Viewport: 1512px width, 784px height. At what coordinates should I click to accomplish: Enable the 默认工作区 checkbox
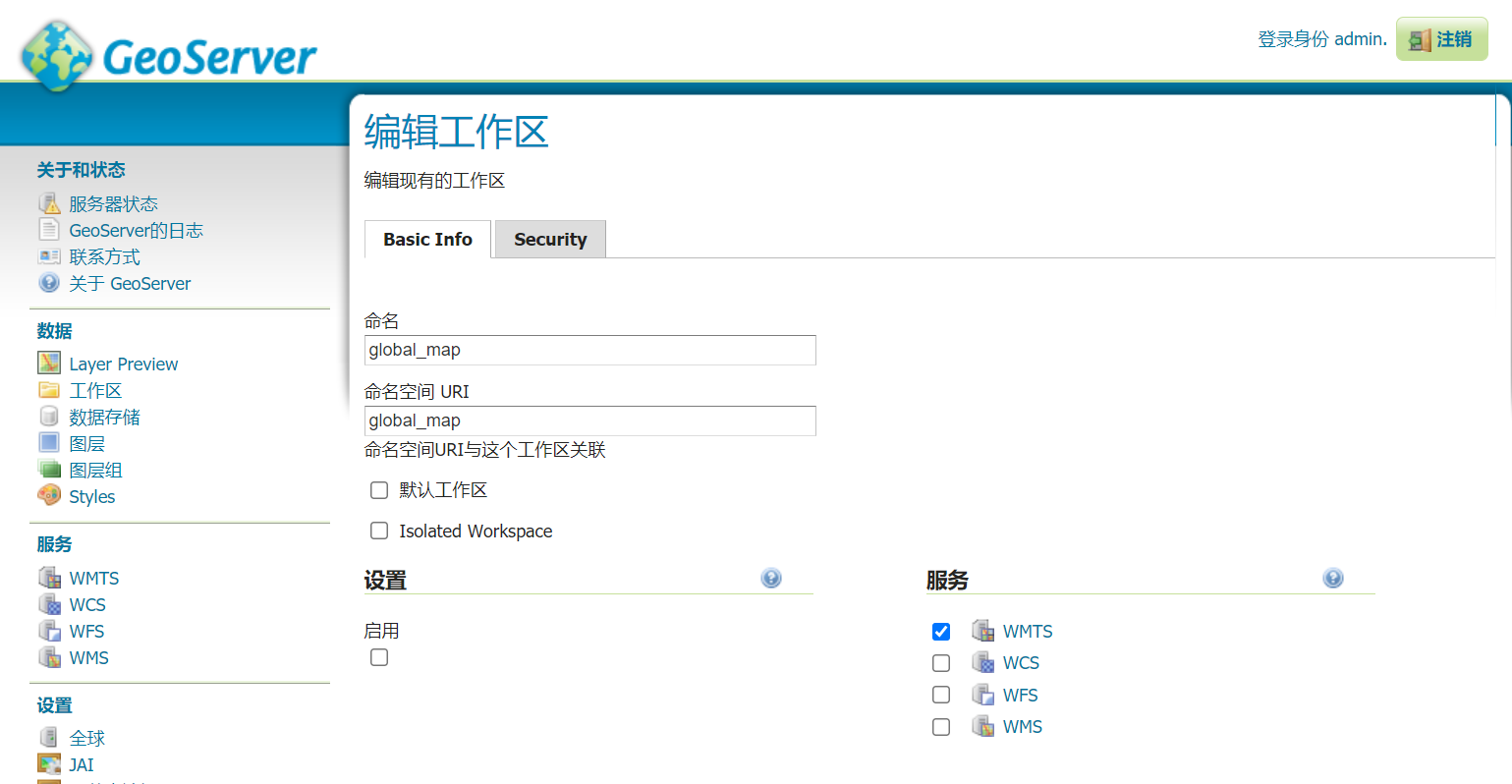pos(379,489)
